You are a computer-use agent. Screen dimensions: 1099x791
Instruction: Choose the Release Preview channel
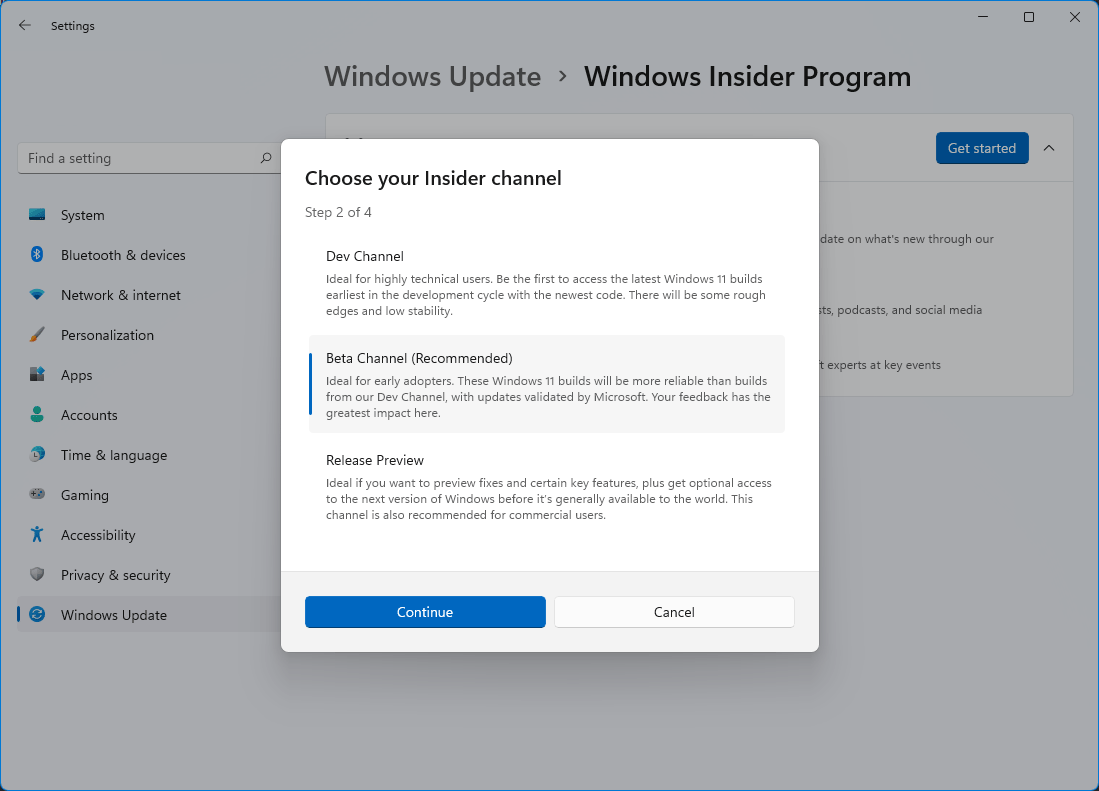546,486
